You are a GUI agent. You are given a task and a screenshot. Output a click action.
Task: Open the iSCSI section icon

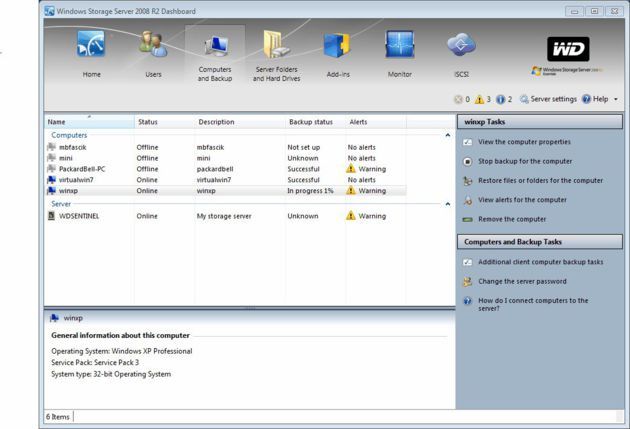pos(461,44)
